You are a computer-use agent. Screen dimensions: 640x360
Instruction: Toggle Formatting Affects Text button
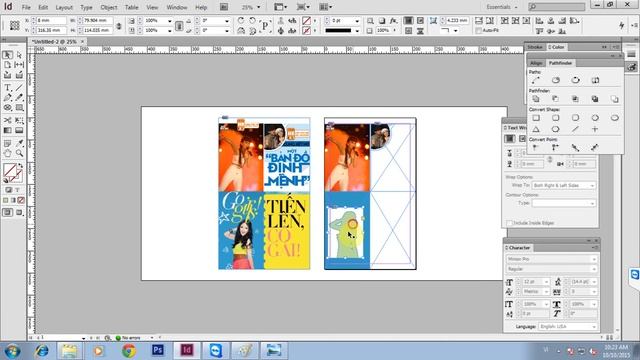coord(17,190)
